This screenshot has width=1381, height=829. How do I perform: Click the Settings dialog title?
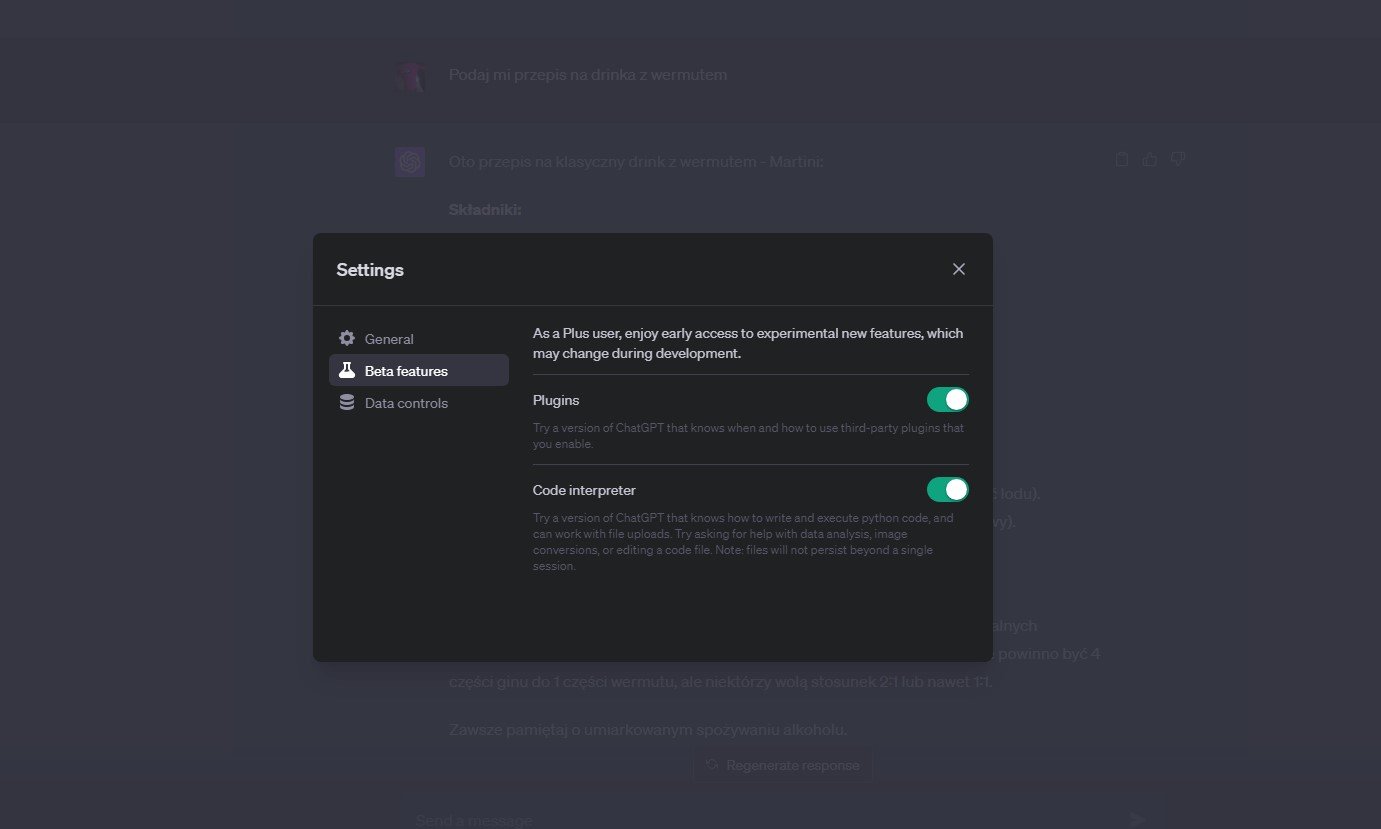point(370,270)
